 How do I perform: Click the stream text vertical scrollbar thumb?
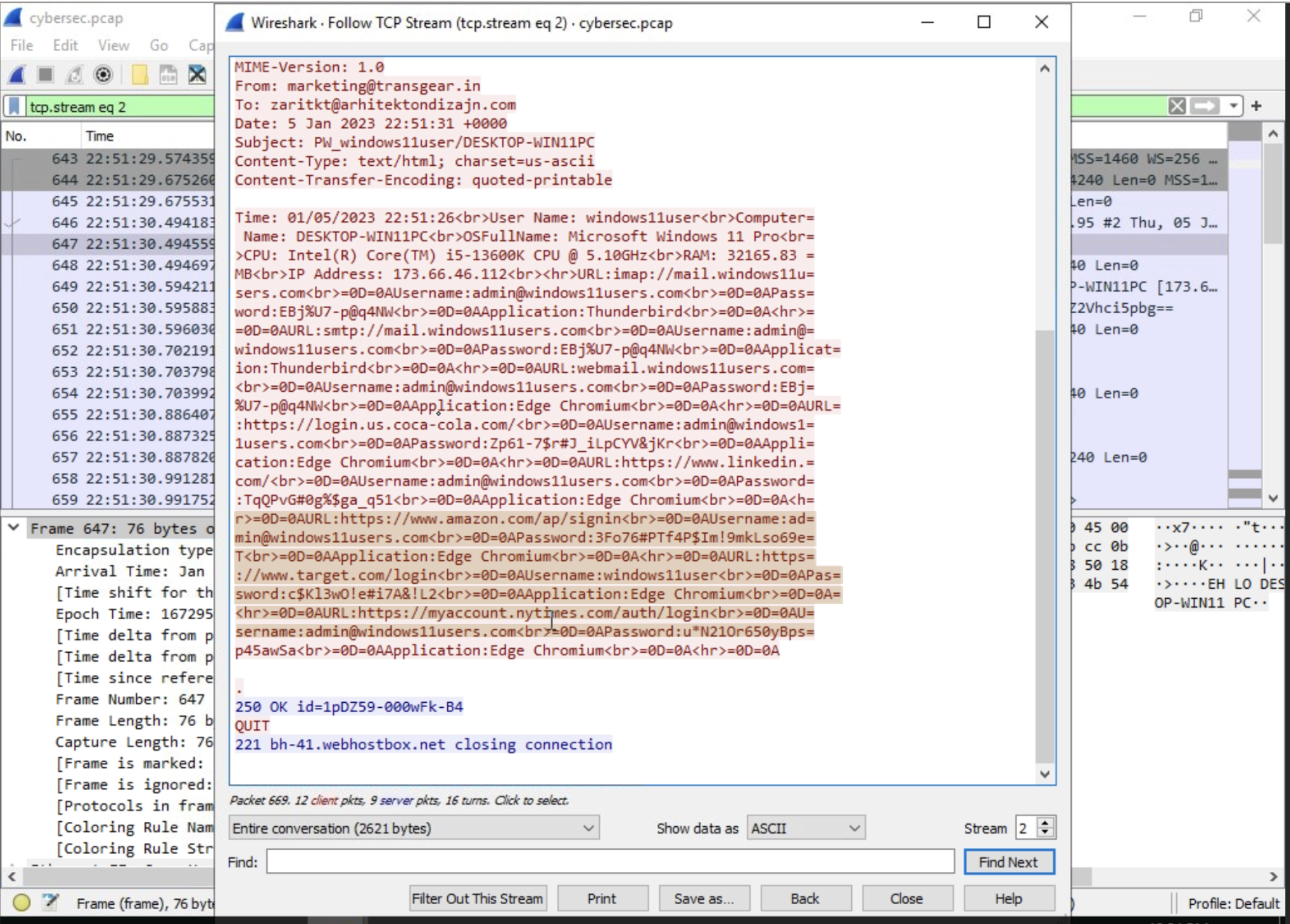tap(1044, 546)
